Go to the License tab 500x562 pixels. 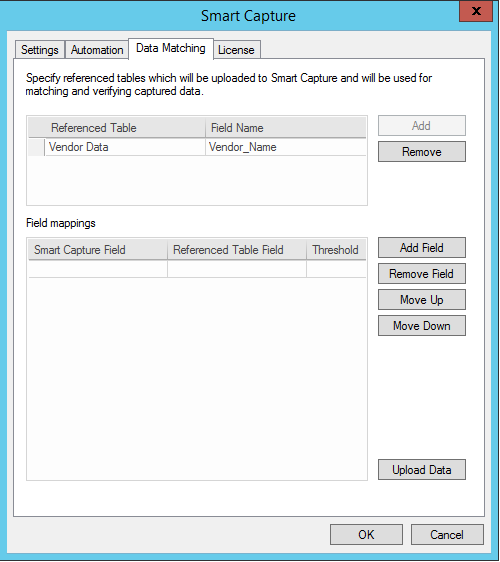(x=237, y=49)
